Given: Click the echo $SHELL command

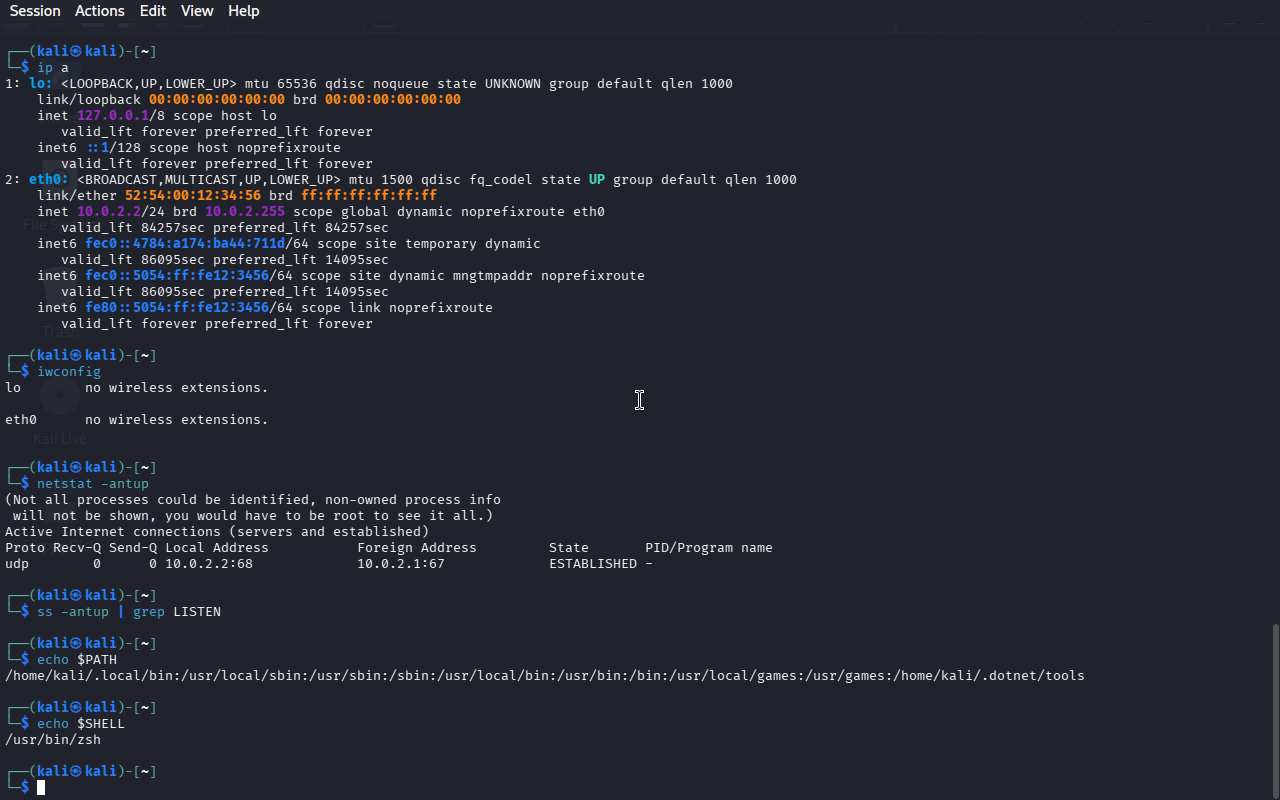Looking at the screenshot, I should [x=81, y=724].
